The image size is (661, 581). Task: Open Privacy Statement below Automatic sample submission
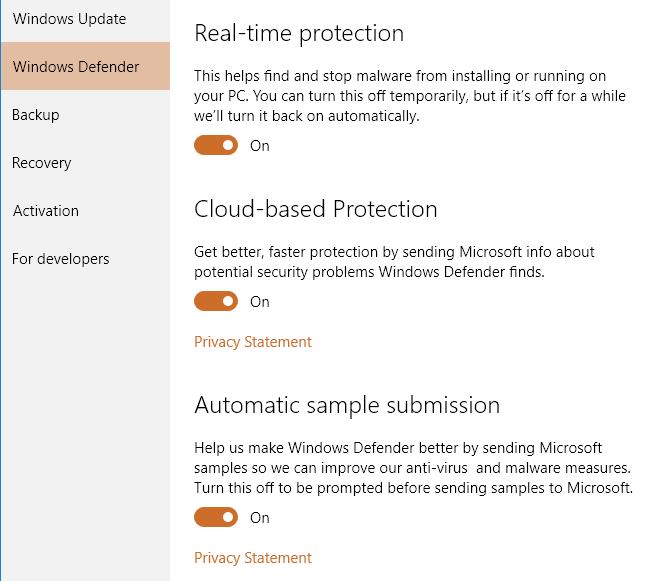pyautogui.click(x=253, y=558)
